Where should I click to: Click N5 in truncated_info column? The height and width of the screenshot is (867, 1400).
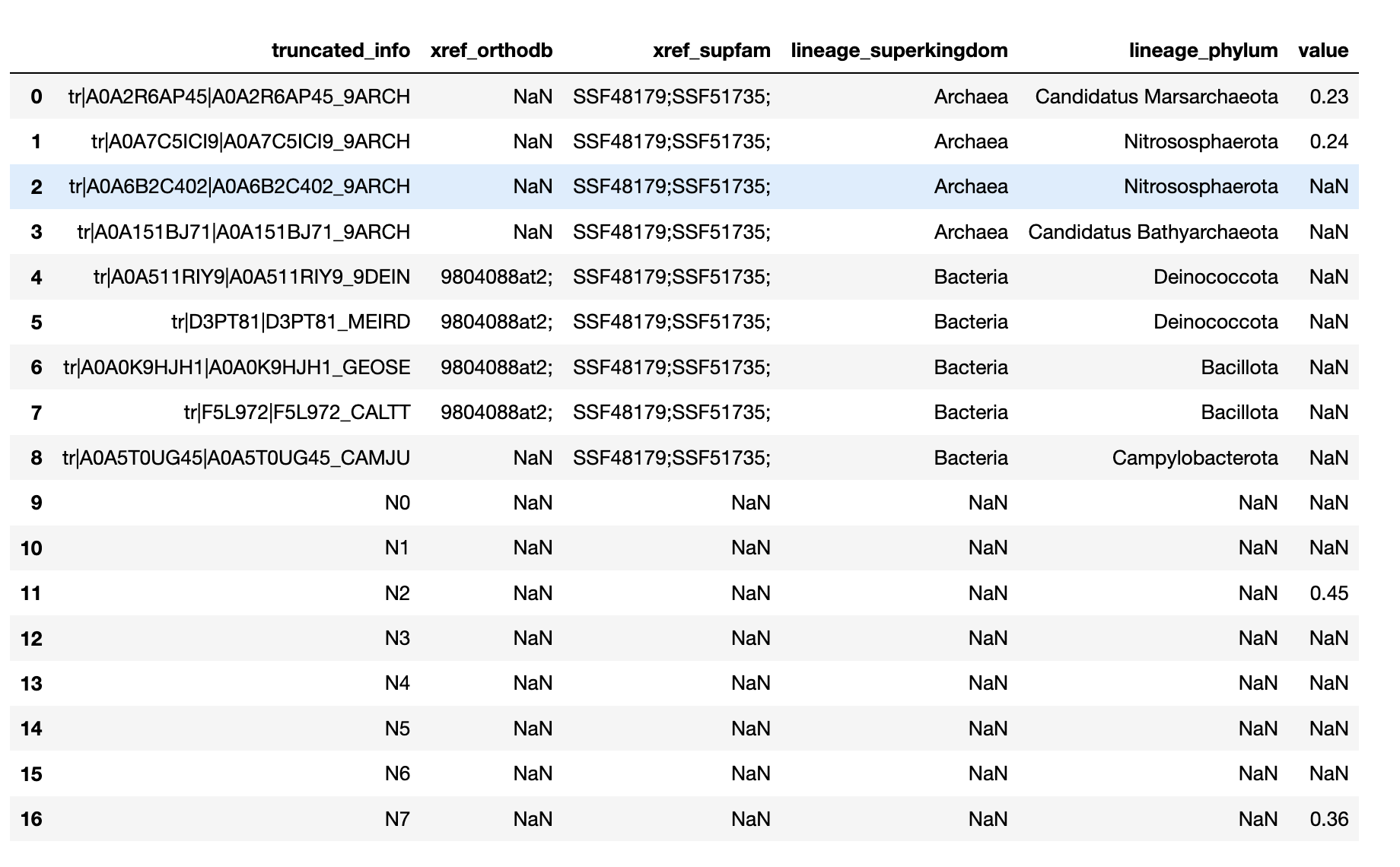coord(397,729)
